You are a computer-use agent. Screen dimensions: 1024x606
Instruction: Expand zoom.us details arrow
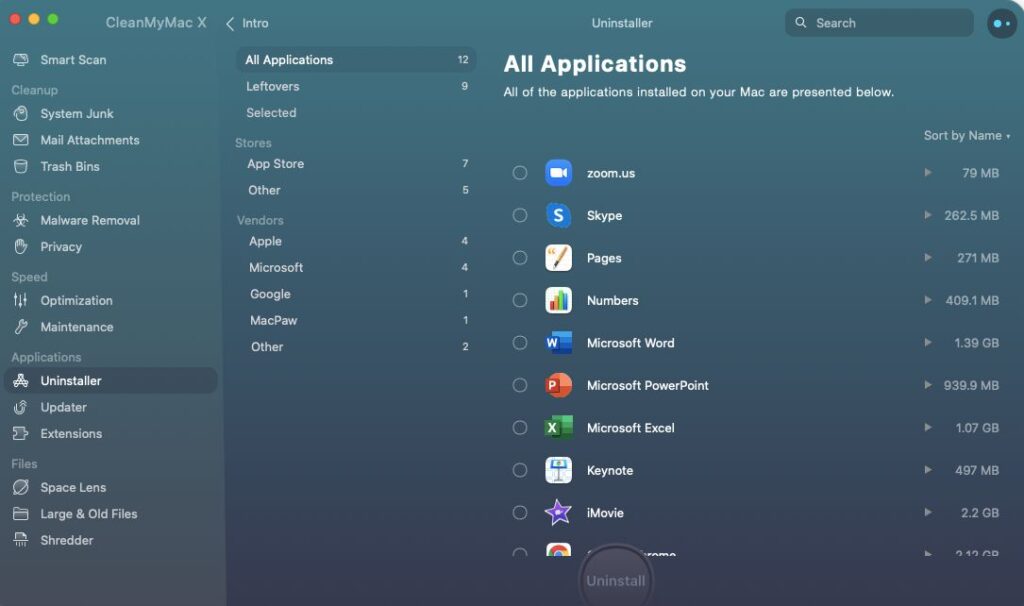coord(928,172)
